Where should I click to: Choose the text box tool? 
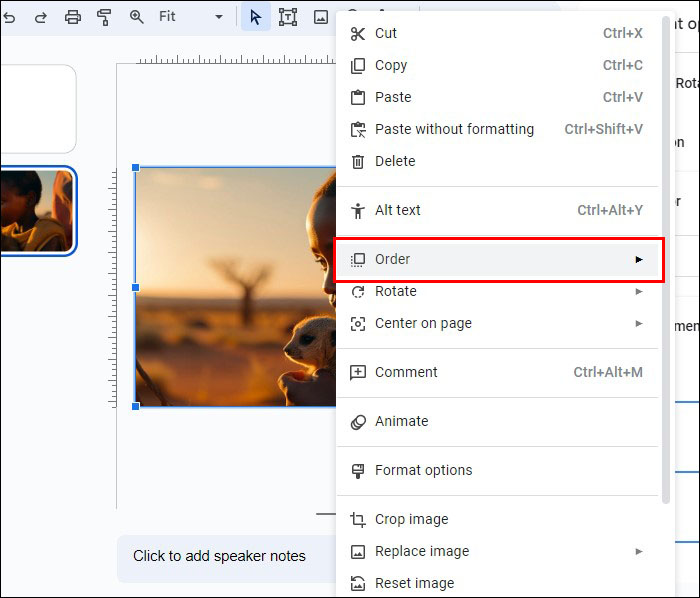click(288, 17)
